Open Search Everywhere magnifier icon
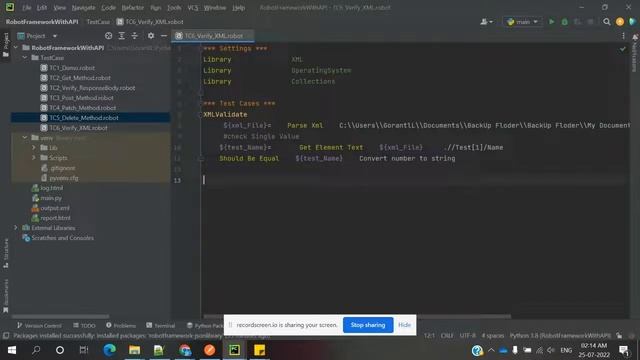 click(607, 22)
